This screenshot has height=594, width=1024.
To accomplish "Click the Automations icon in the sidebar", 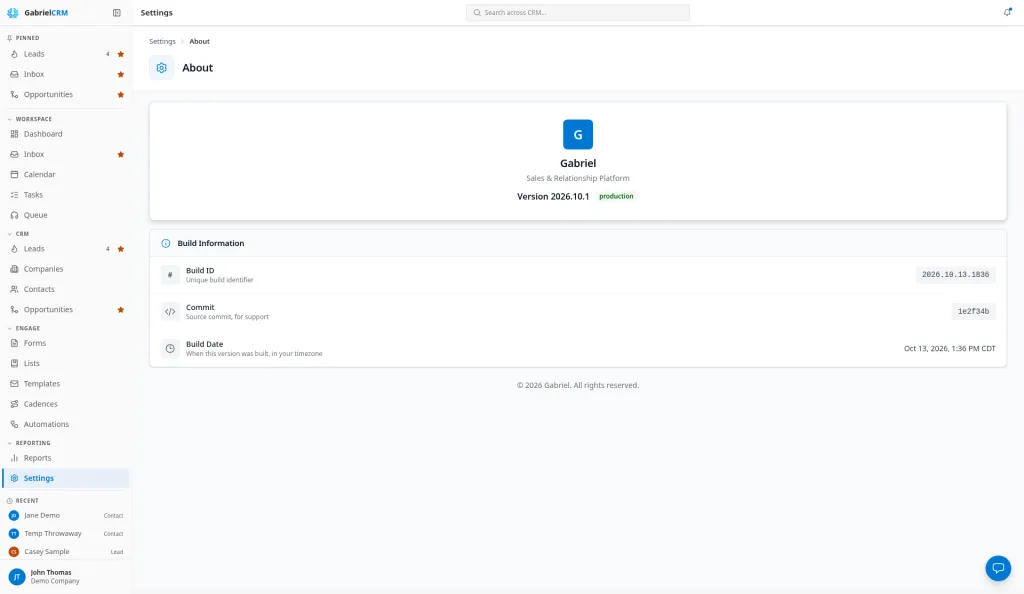I will (x=14, y=424).
